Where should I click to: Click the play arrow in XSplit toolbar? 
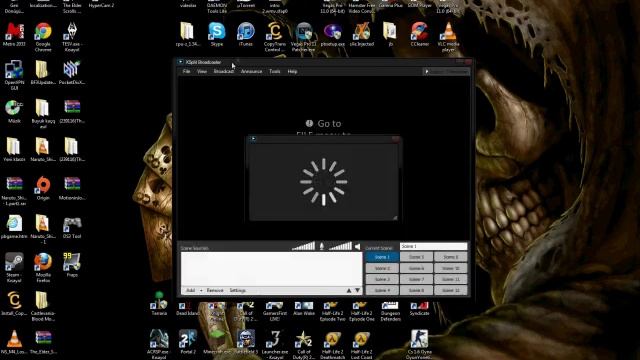pos(427,71)
